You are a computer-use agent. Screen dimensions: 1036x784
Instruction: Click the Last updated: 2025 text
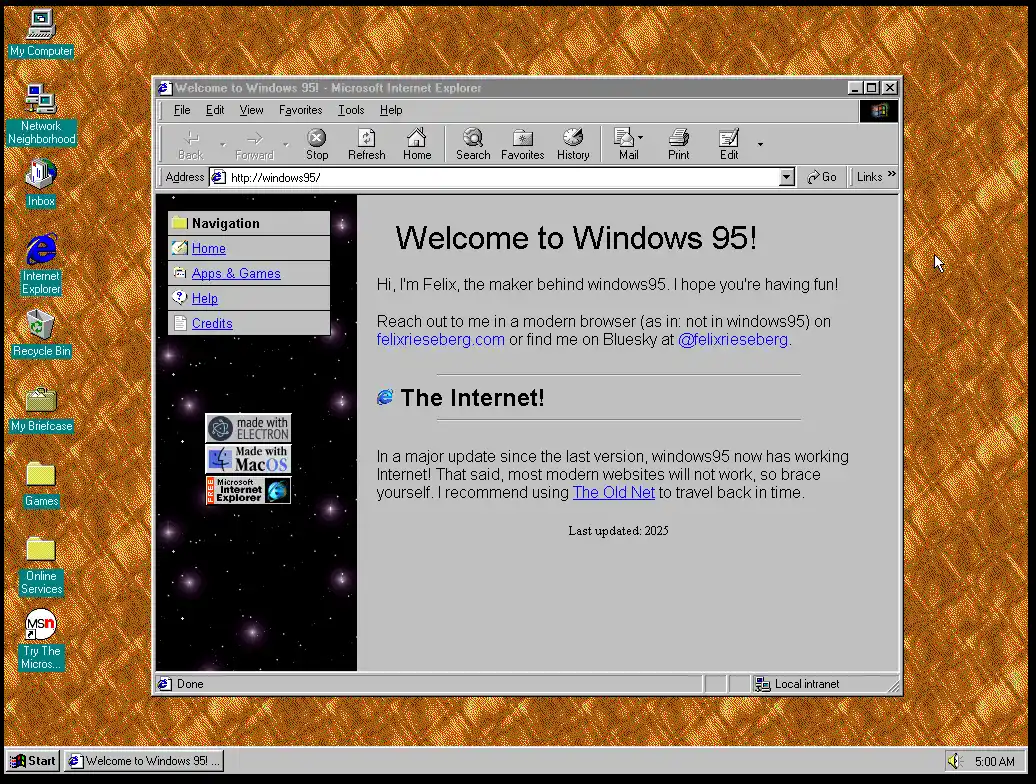click(618, 531)
